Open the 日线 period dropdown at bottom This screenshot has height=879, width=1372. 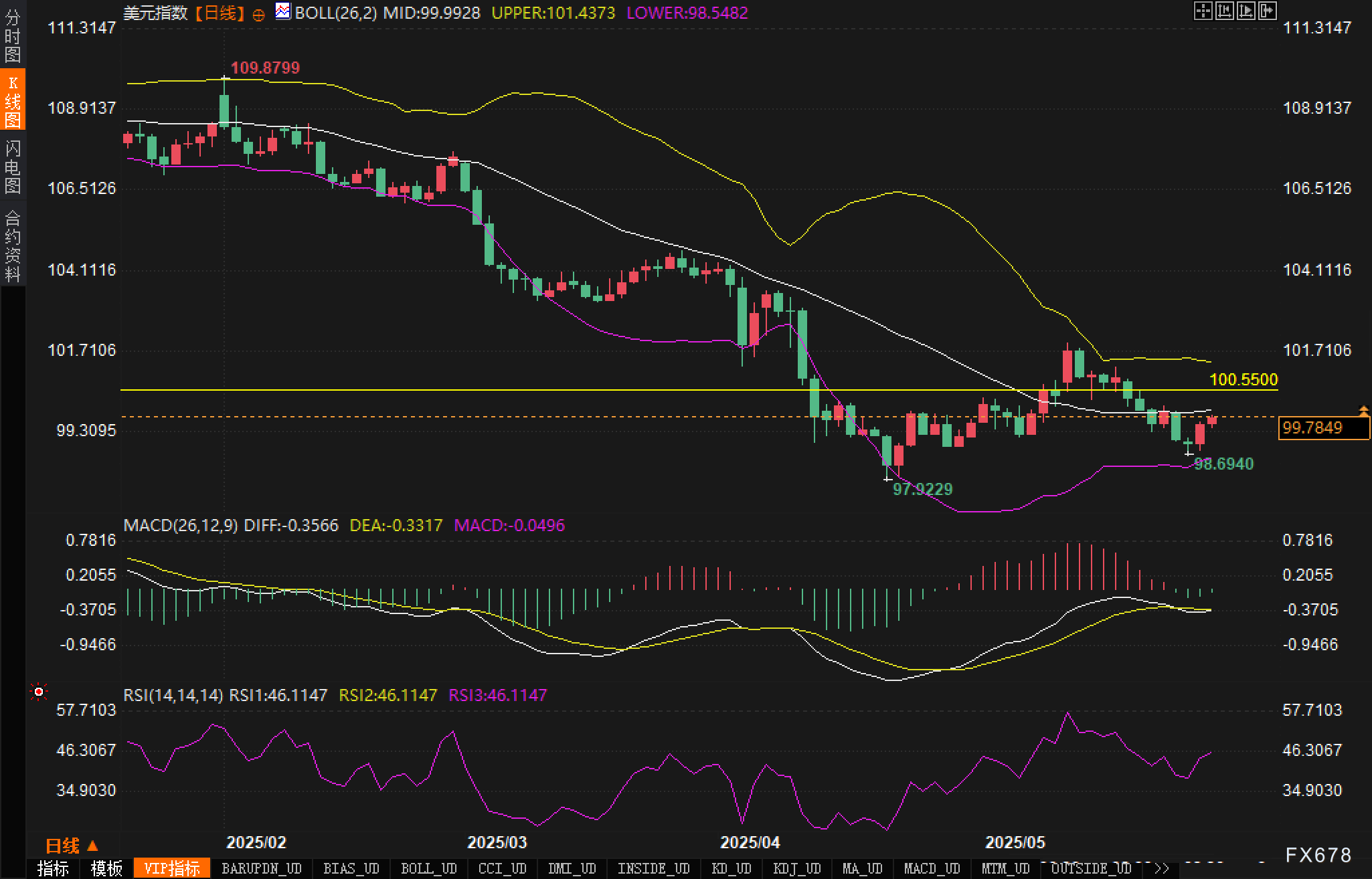click(x=71, y=846)
